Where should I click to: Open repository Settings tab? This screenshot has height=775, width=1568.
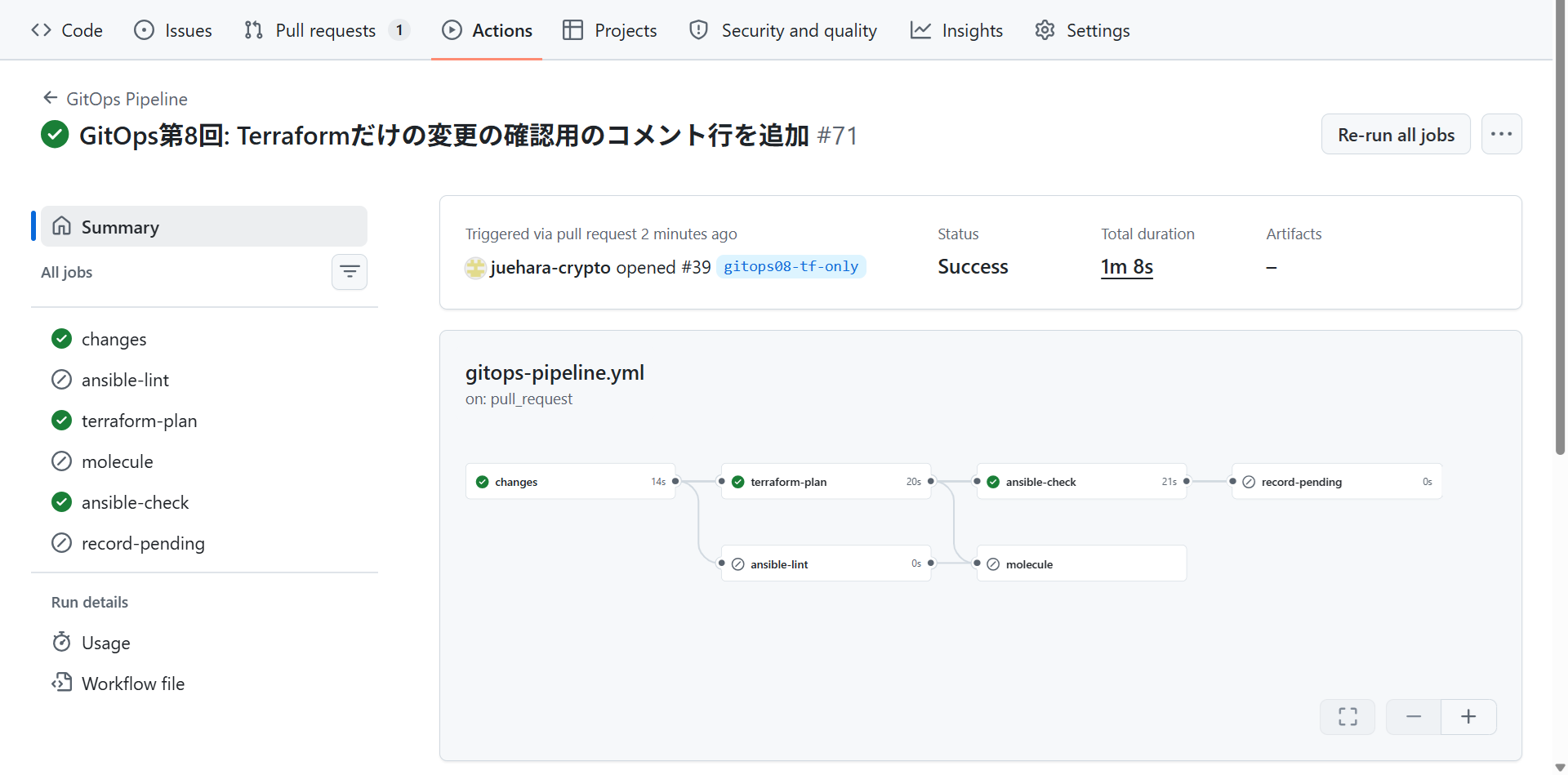tap(1082, 30)
